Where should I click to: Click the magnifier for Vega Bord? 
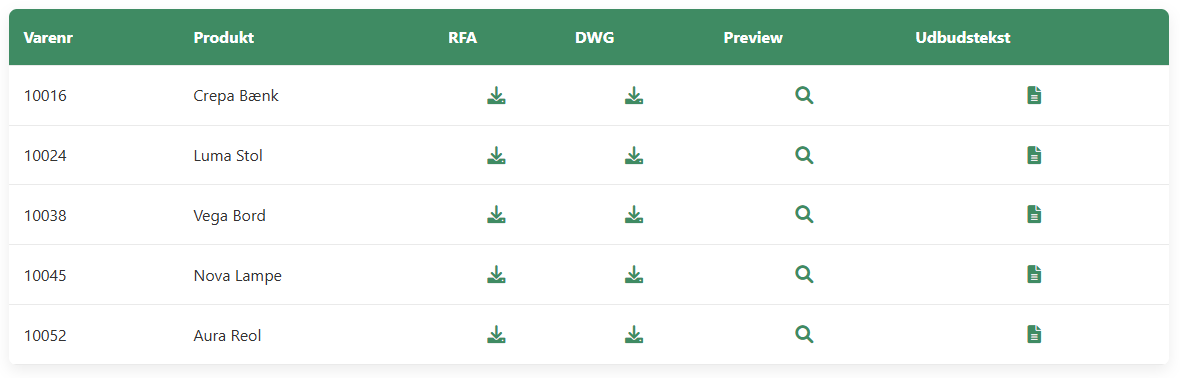804,215
